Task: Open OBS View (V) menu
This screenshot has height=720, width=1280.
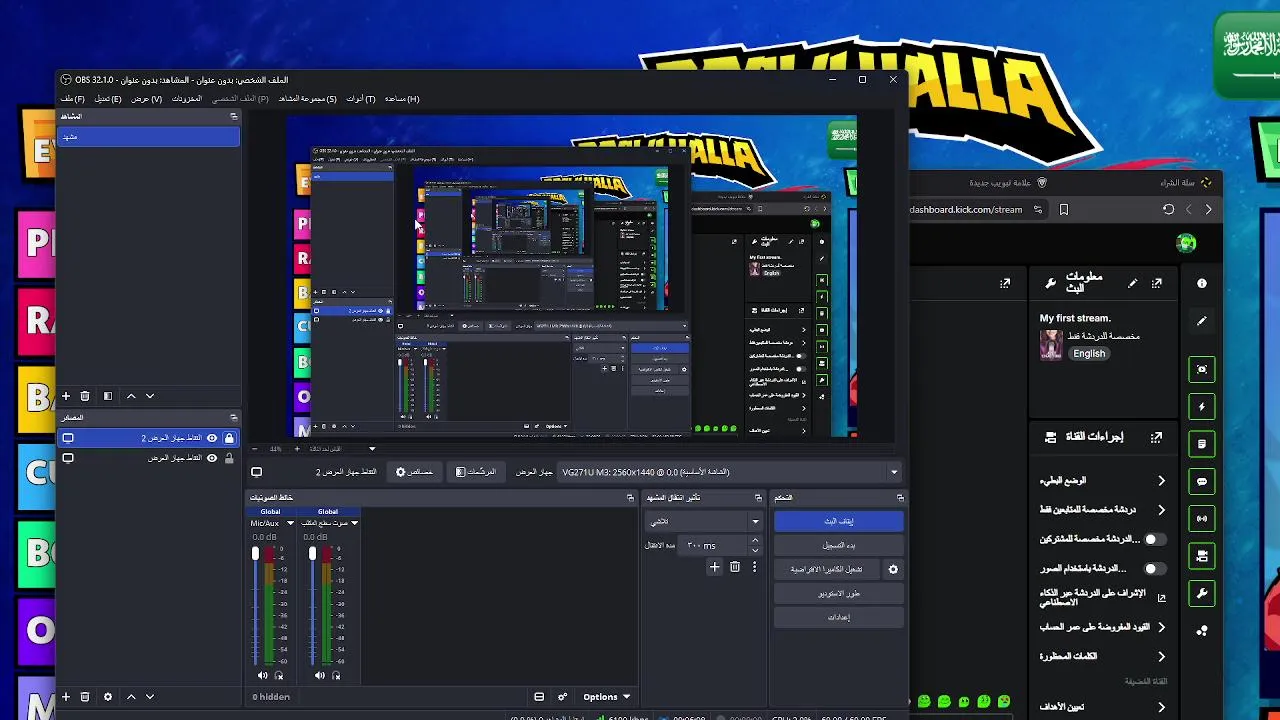Action: [x=146, y=99]
